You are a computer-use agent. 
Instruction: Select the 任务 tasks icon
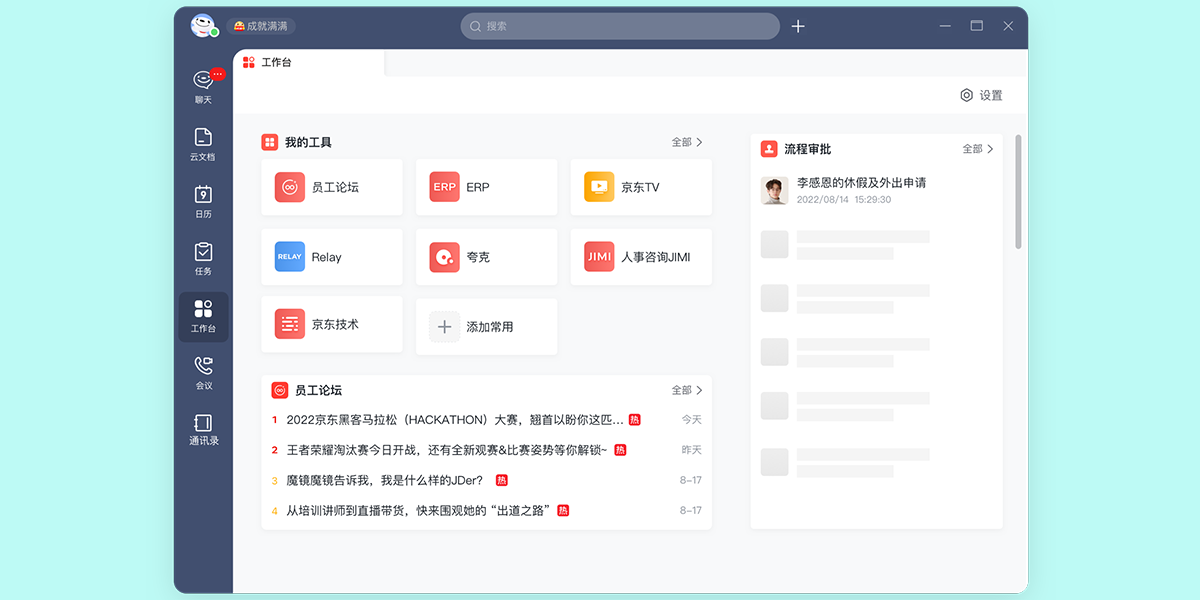tap(202, 258)
